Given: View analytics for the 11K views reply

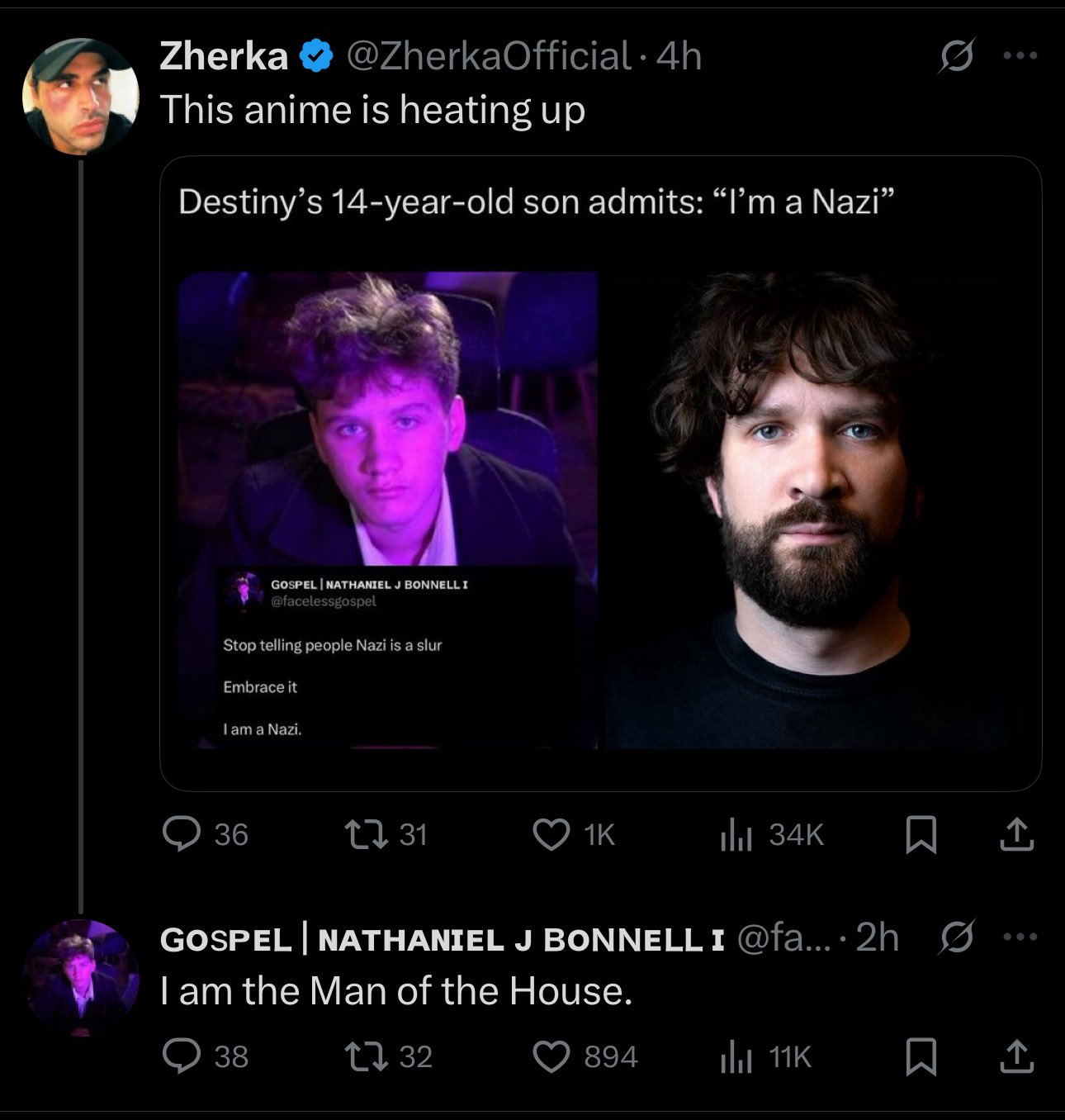Looking at the screenshot, I should 735,1056.
